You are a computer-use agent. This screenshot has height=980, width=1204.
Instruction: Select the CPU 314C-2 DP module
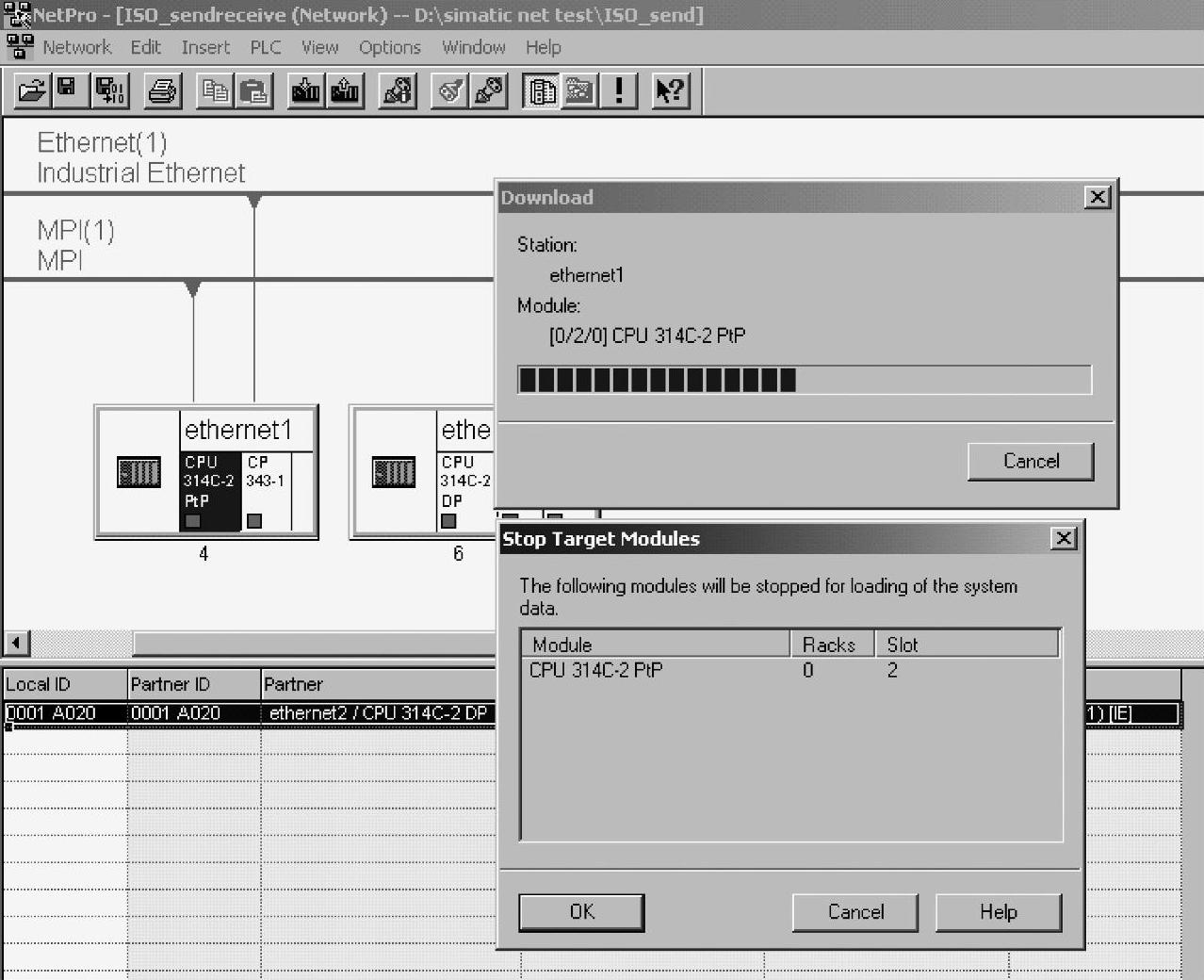tap(465, 492)
